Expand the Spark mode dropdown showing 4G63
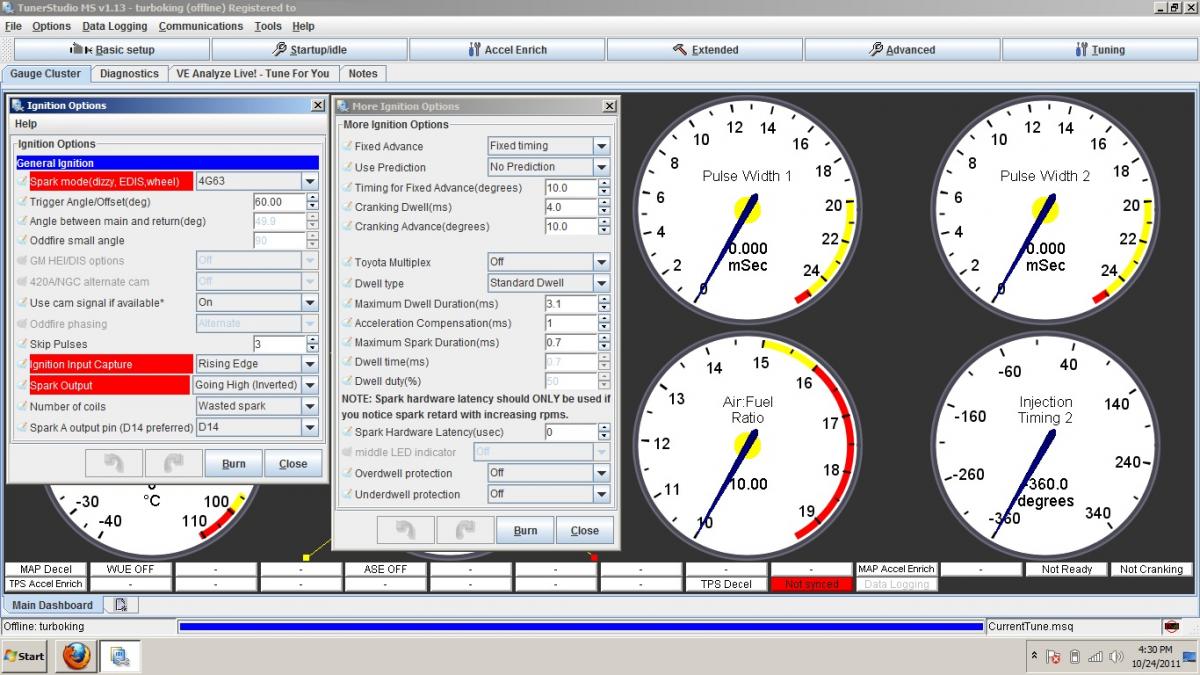The width and height of the screenshot is (1200, 675). coord(310,181)
